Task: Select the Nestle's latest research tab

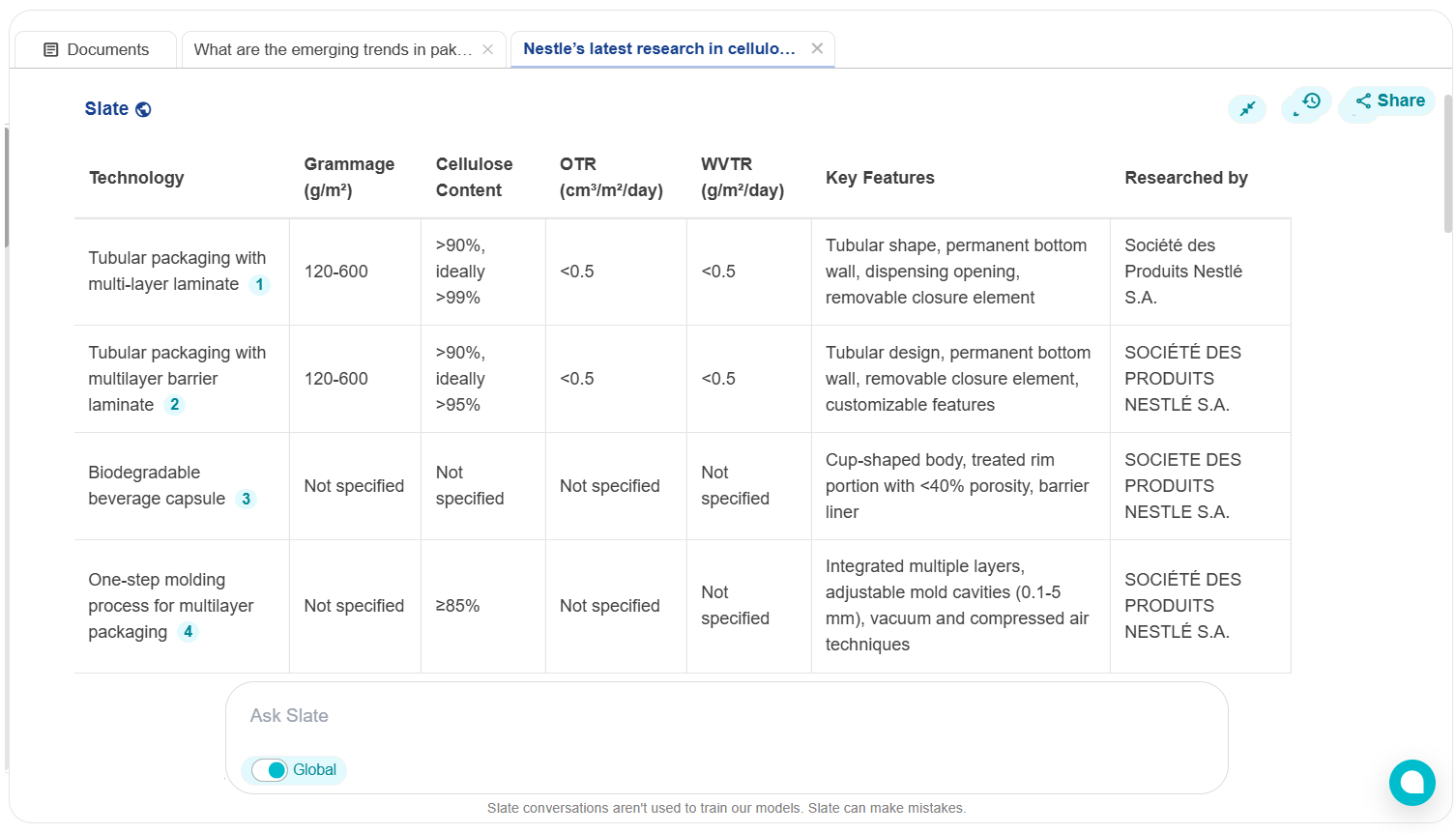Action: (x=658, y=48)
